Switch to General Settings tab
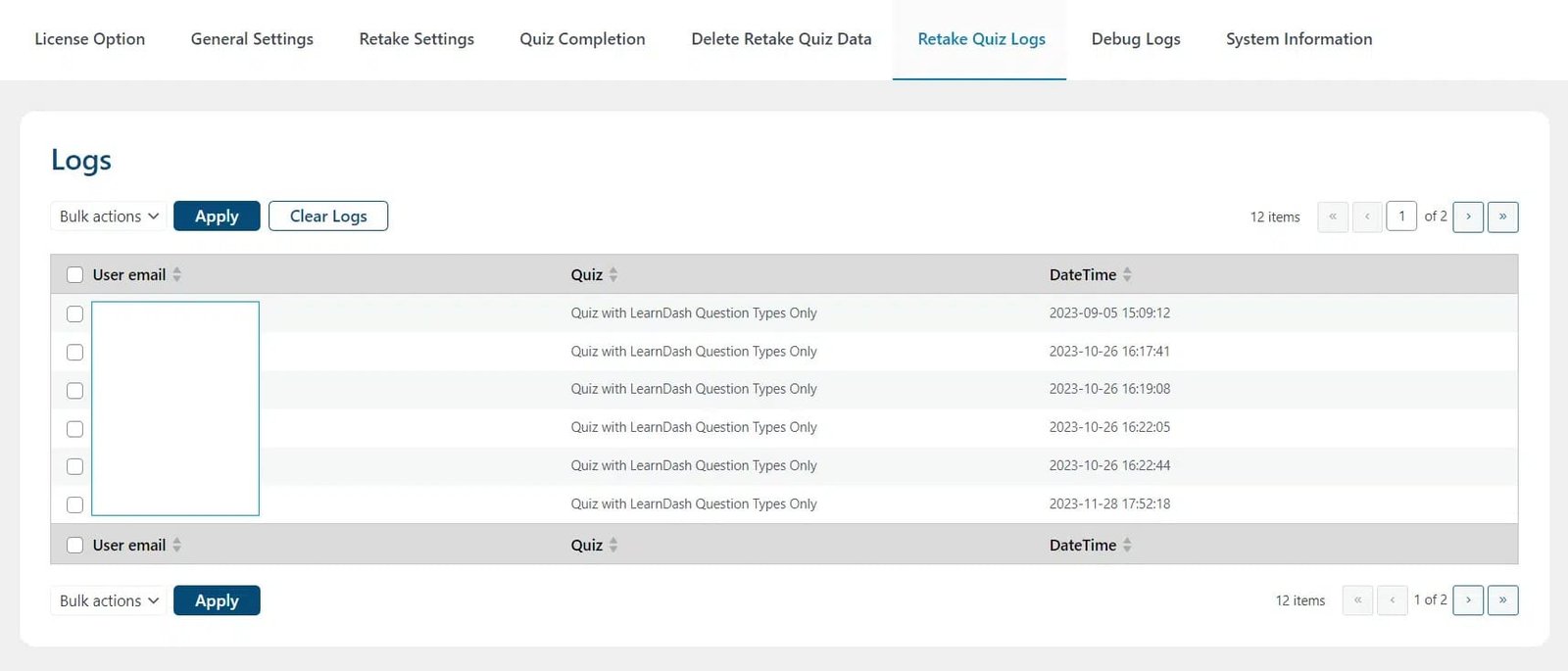The height and width of the screenshot is (671, 1568). pos(252,39)
